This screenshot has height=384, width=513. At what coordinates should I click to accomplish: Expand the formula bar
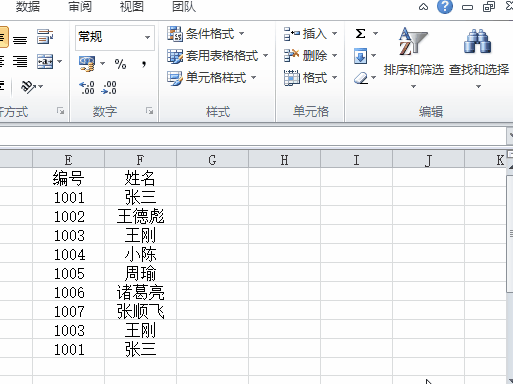[510, 136]
